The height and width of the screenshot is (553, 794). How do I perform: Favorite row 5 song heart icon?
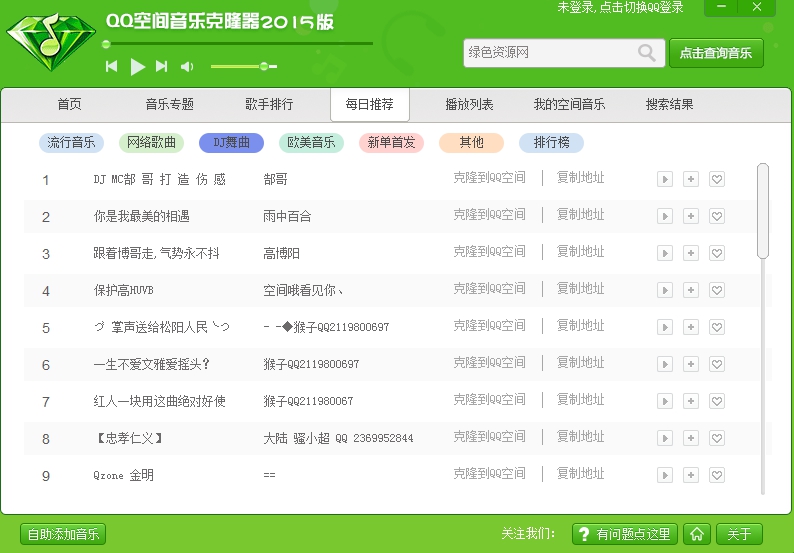717,327
